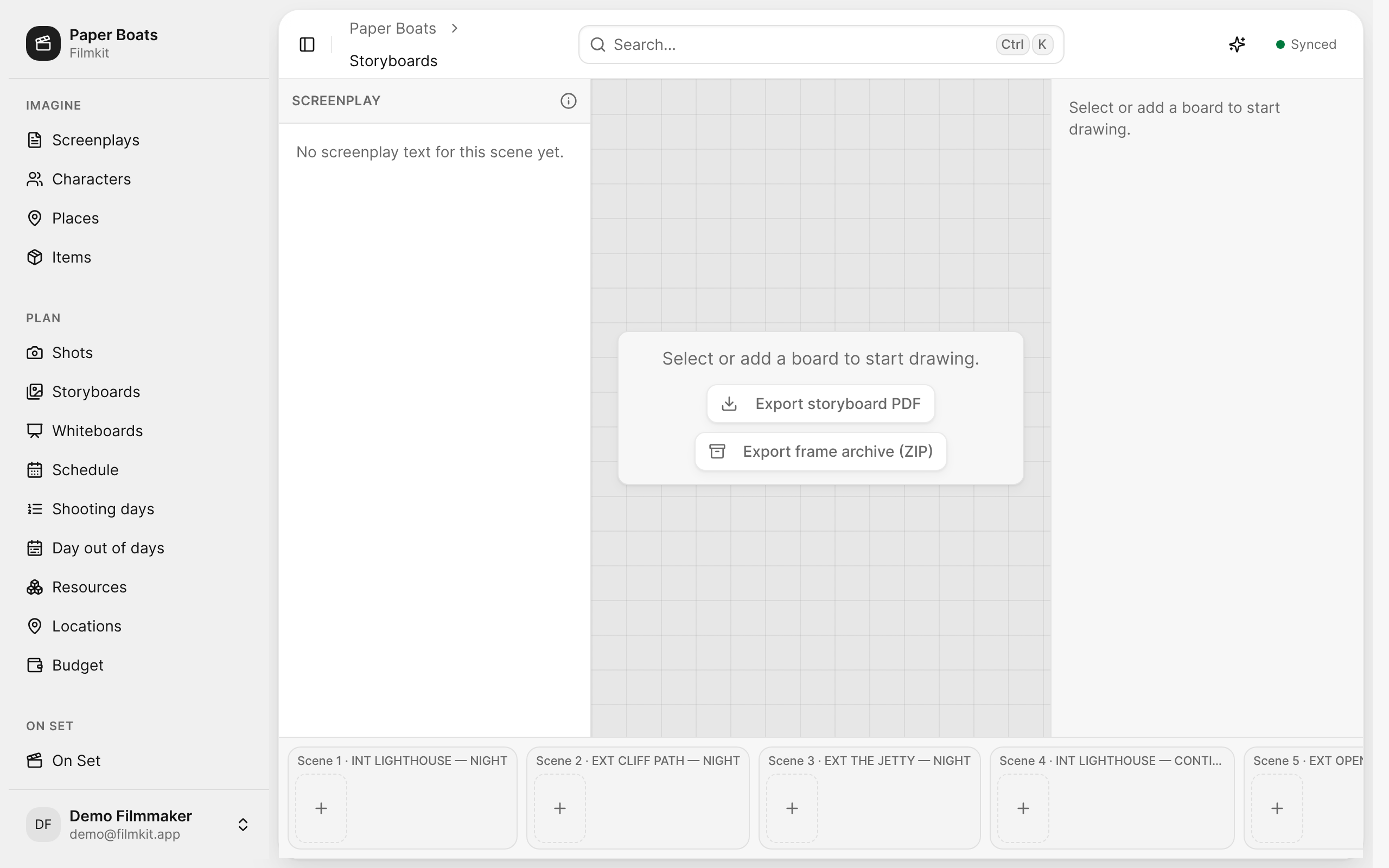Viewport: 1389px width, 868px height.
Task: Select Scene 3 · EXT THE JETTY — NIGHT label
Action: pos(869,761)
